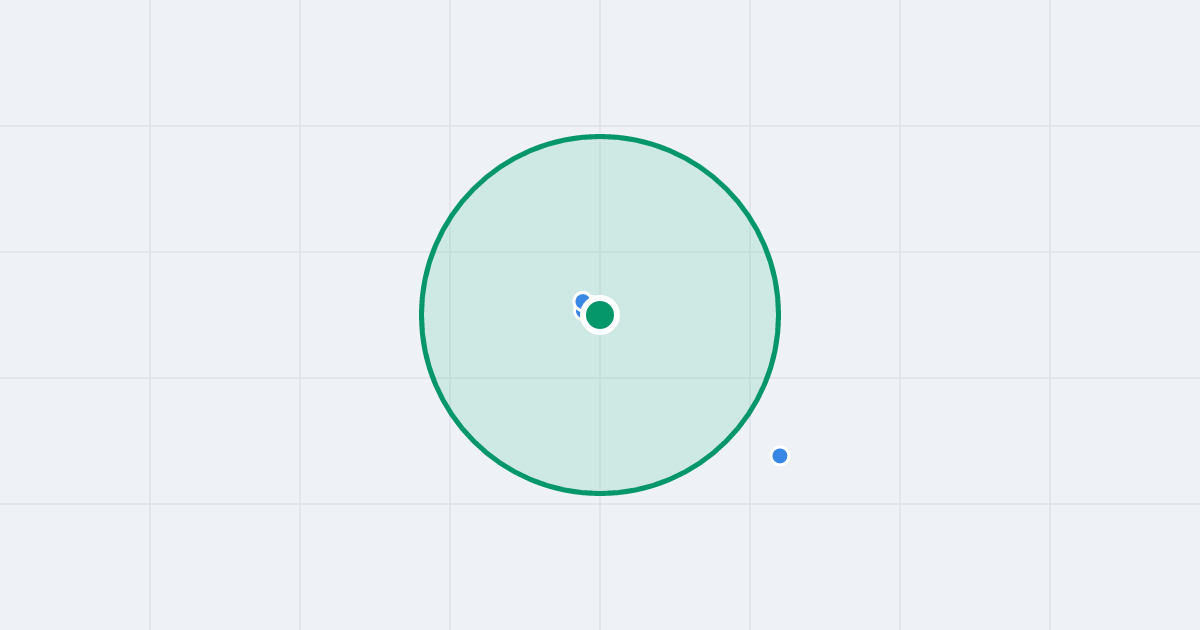1200x630 pixels.
Task: Click the leftmost point of the green circle outline
Action: pos(422,315)
